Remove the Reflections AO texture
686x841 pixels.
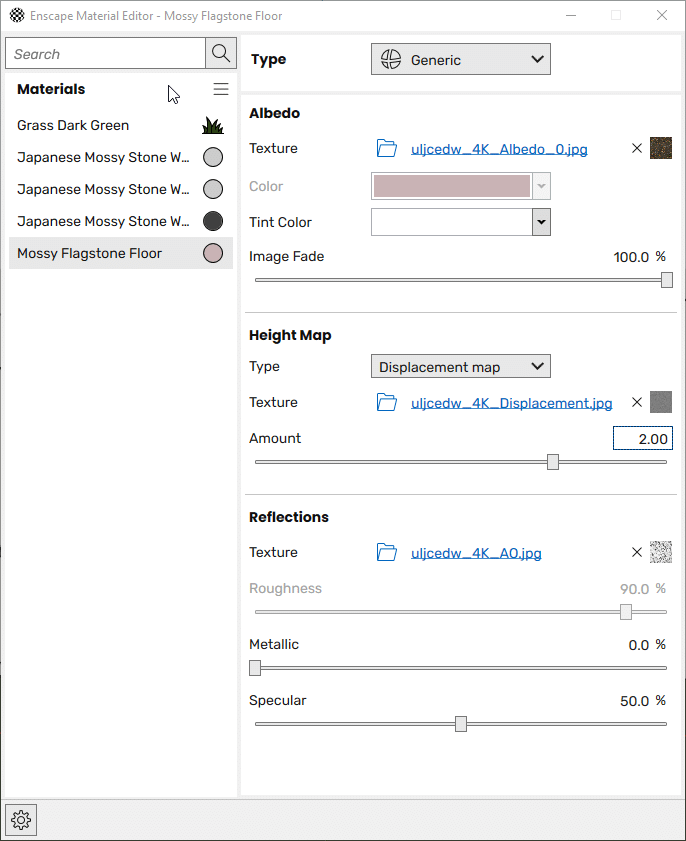637,553
